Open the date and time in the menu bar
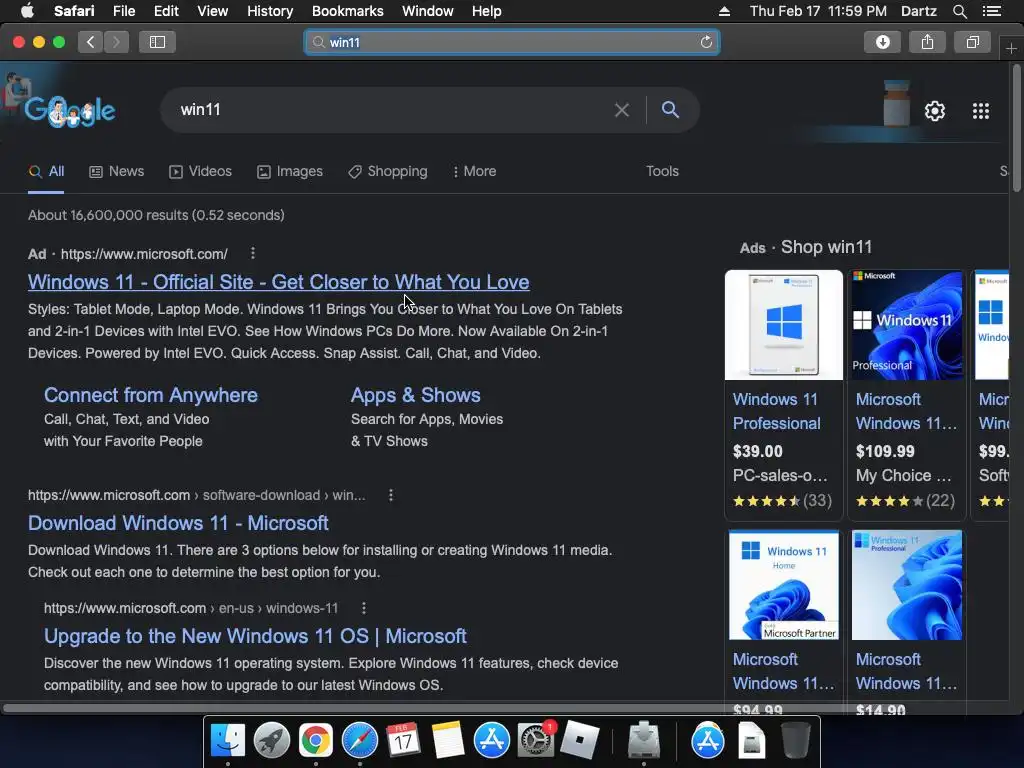 [818, 11]
